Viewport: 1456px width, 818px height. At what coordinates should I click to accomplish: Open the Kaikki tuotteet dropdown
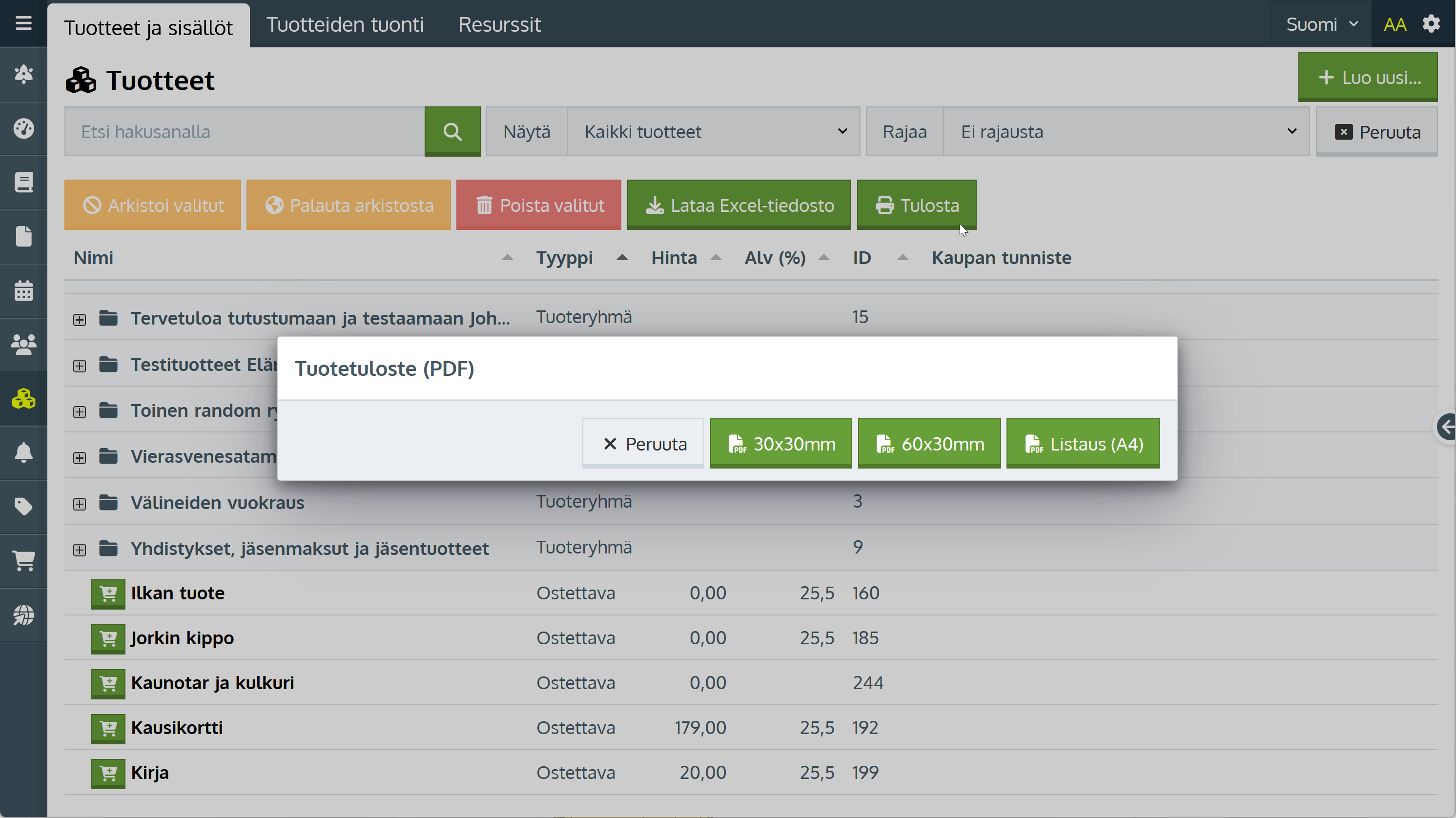coord(713,132)
